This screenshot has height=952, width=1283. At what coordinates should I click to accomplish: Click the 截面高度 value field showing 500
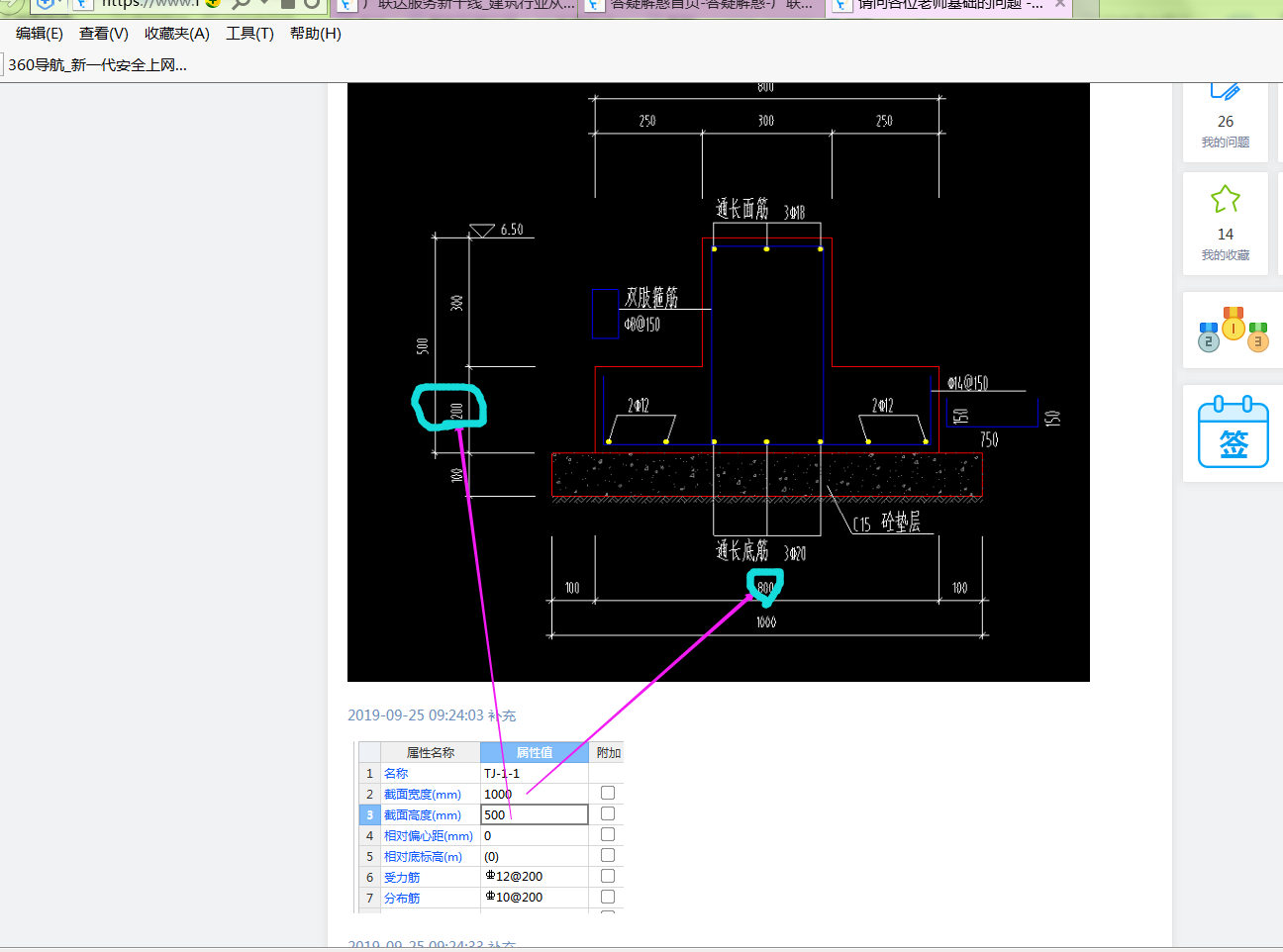pos(535,814)
